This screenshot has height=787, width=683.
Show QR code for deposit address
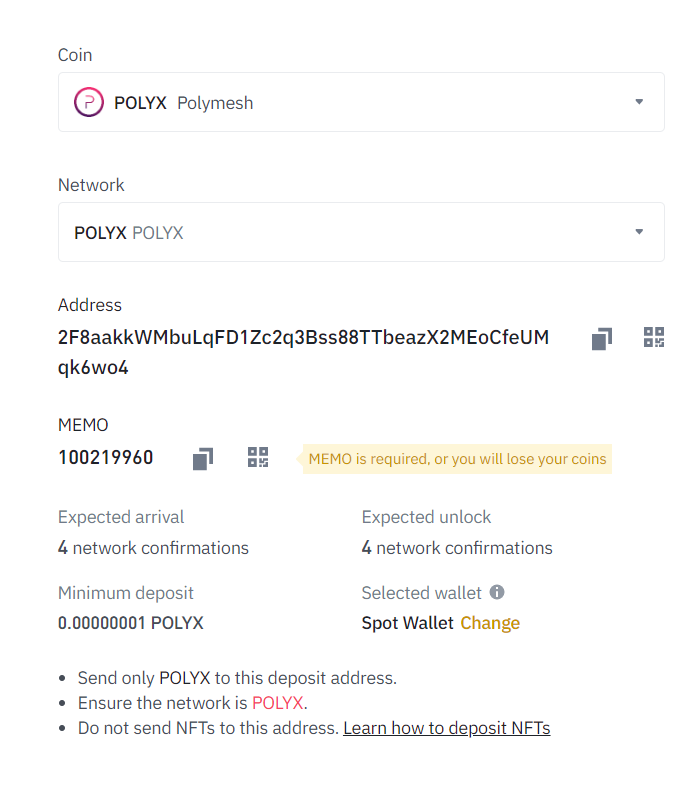click(654, 337)
